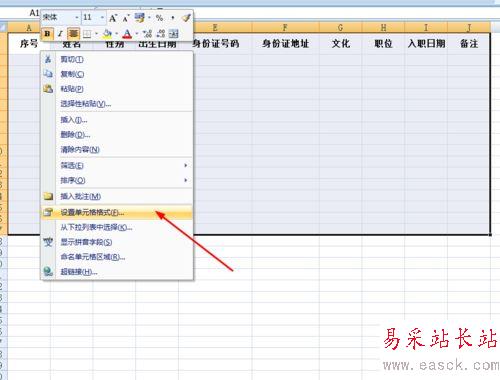Select column E header
Viewport: 500px width, 380px height.
point(215,28)
